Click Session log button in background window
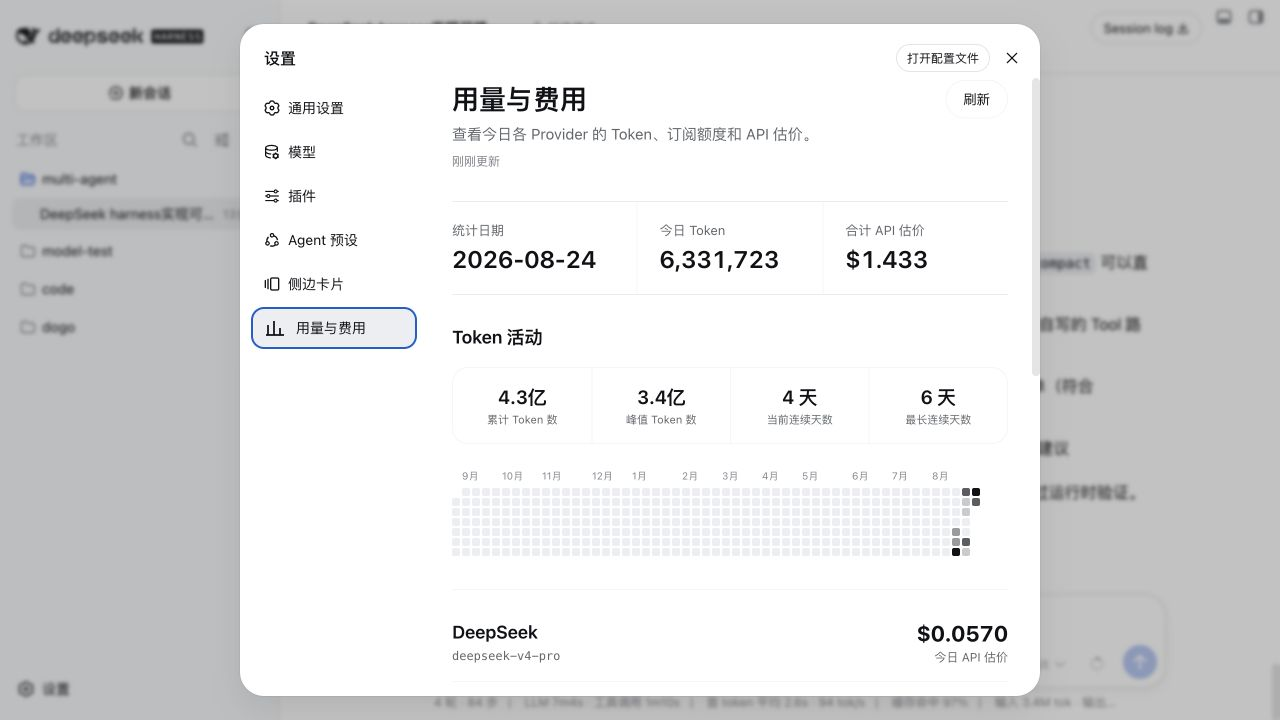The width and height of the screenshot is (1280, 720). pyautogui.click(x=1146, y=29)
